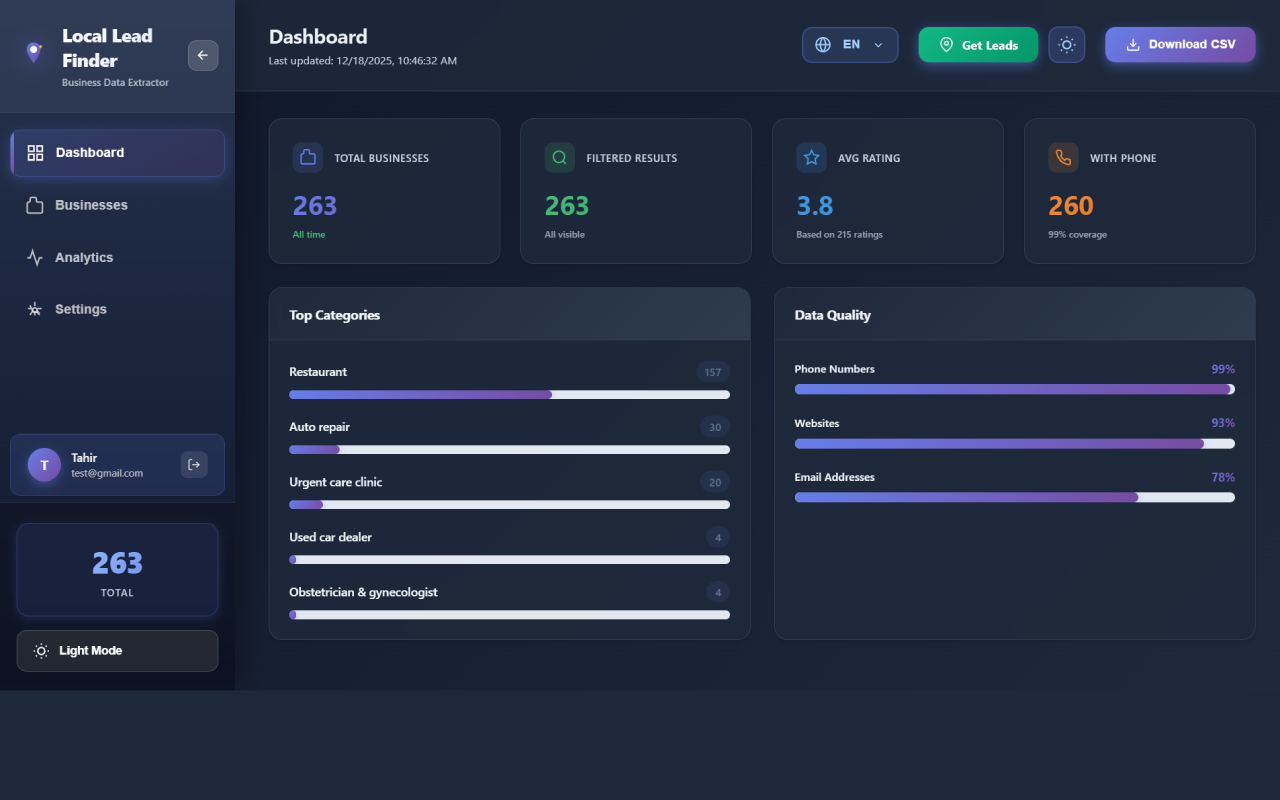
Task: Click the Restaurant category progress bar
Action: tap(509, 395)
